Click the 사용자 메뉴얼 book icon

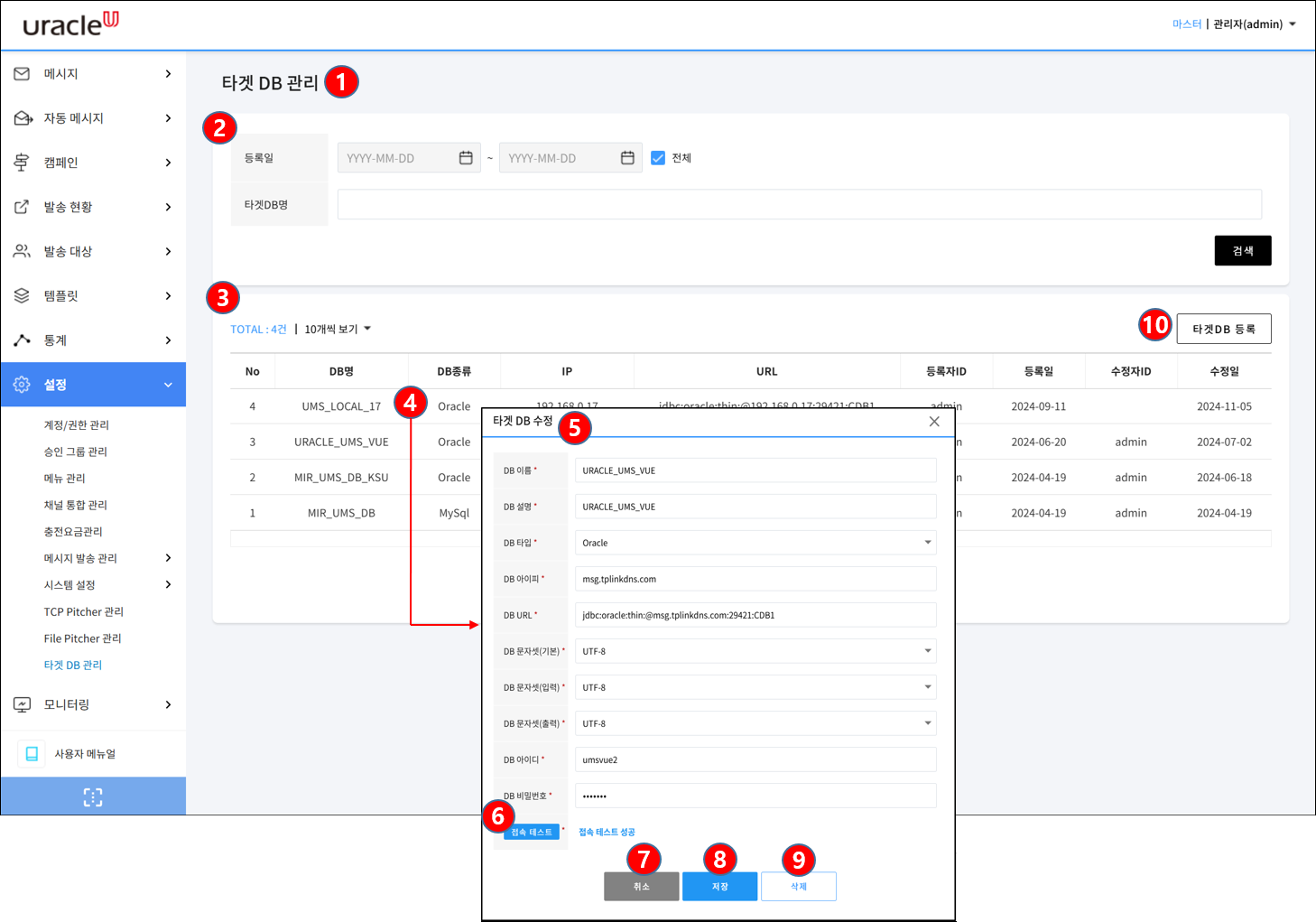(32, 754)
